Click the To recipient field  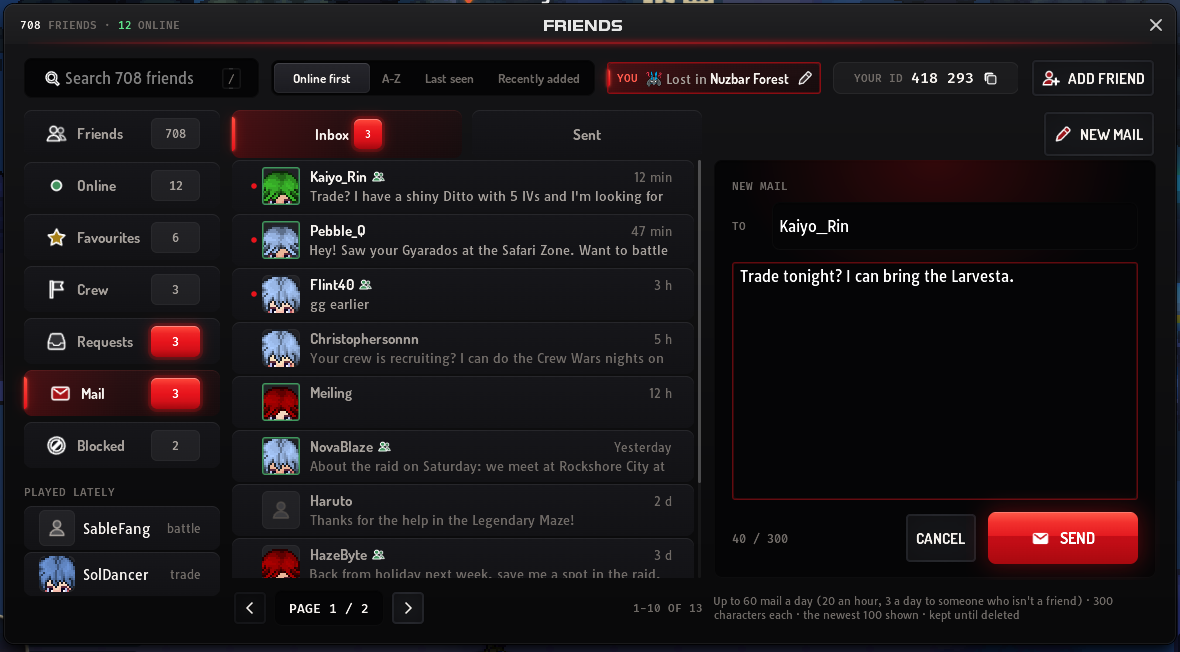pyautogui.click(x=954, y=227)
